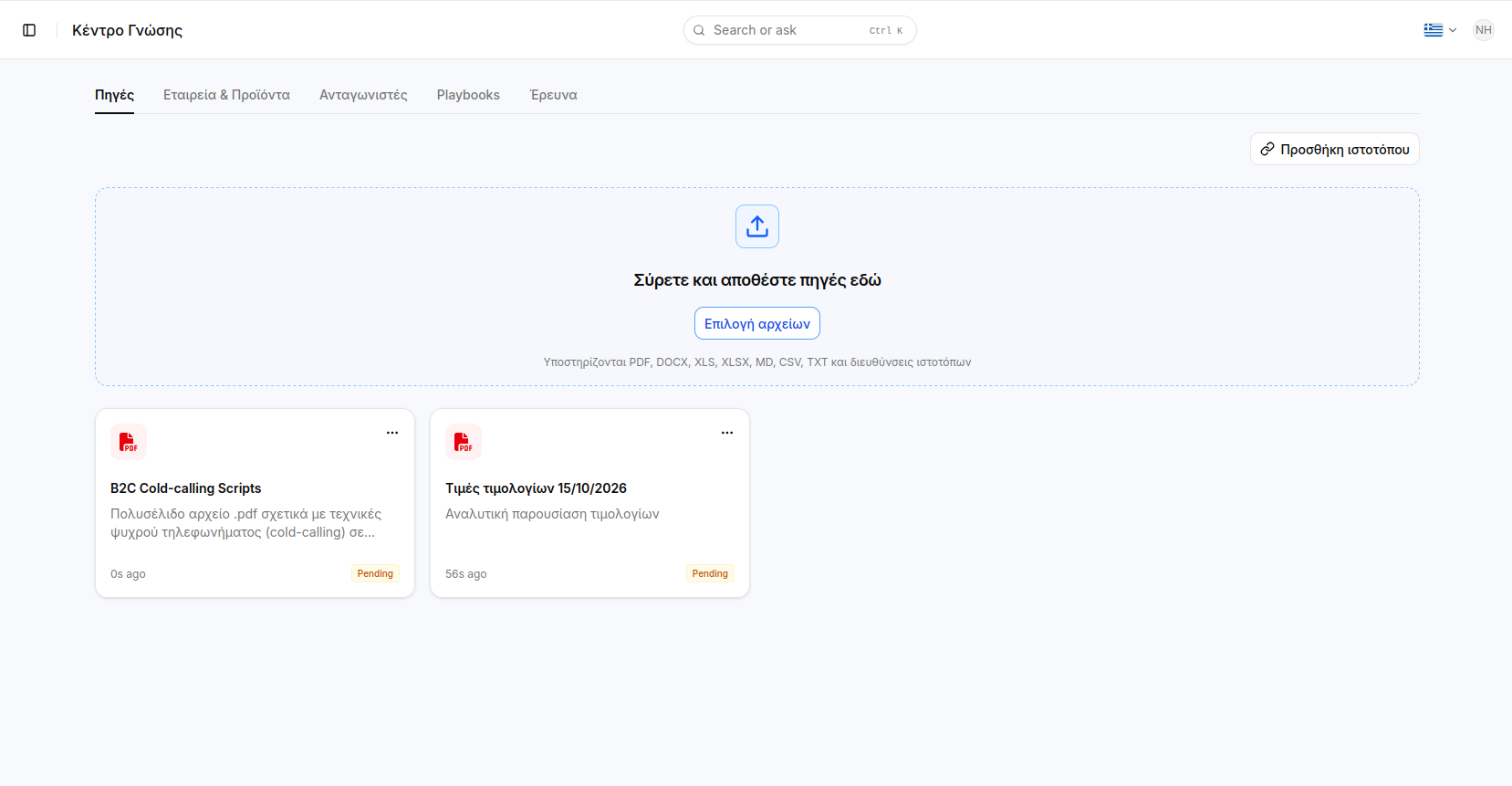Open more options for B2C Cold-calling Scripts
This screenshot has height=786, width=1512.
click(392, 433)
